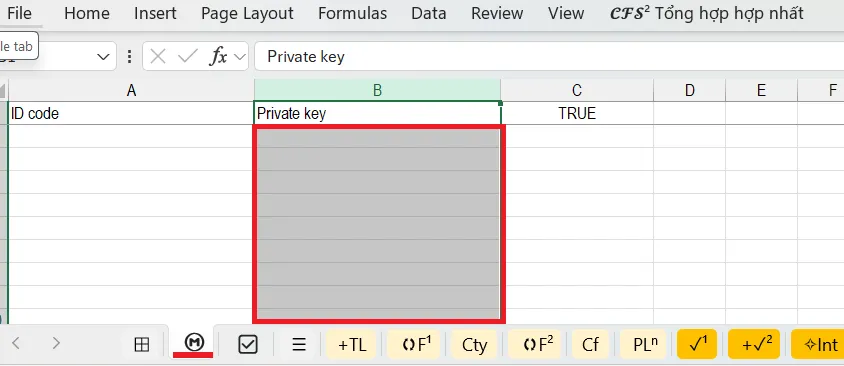The height and width of the screenshot is (366, 844).
Task: Expand the dropdown next to fx
Action: (x=240, y=57)
